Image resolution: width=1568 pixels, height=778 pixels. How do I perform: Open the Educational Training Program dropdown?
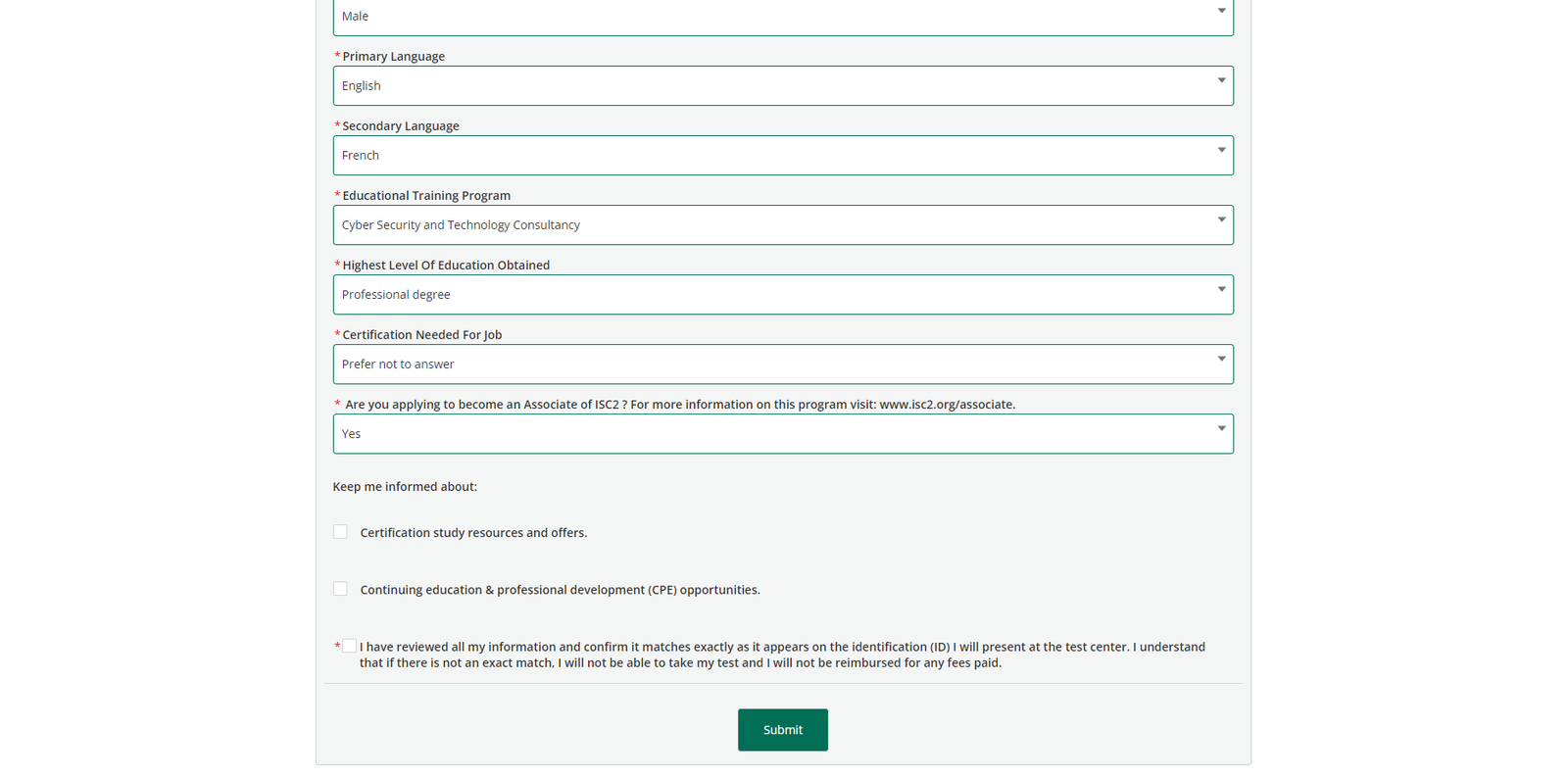tap(783, 224)
